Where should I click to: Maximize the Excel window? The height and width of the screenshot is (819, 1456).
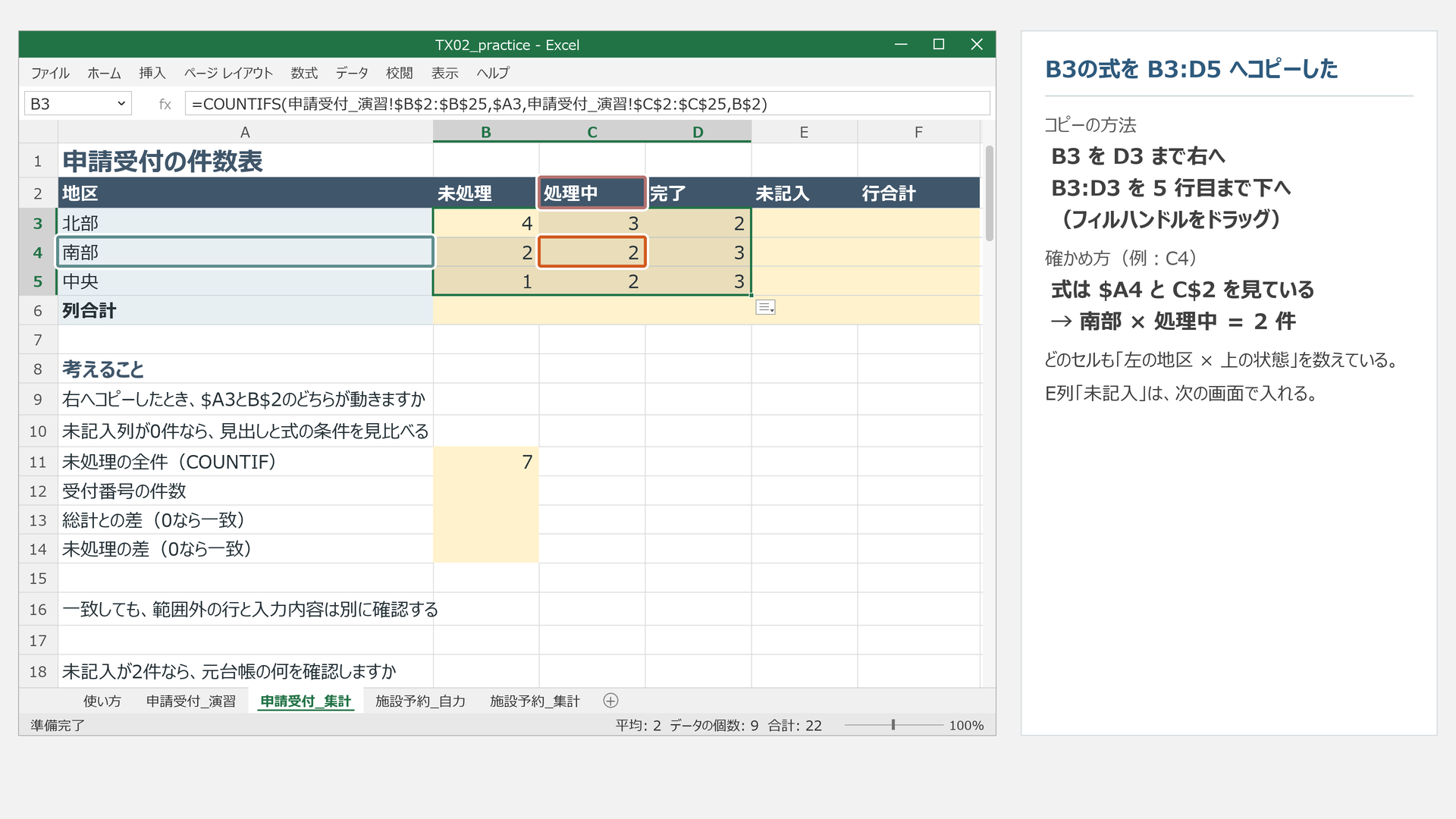pos(939,45)
